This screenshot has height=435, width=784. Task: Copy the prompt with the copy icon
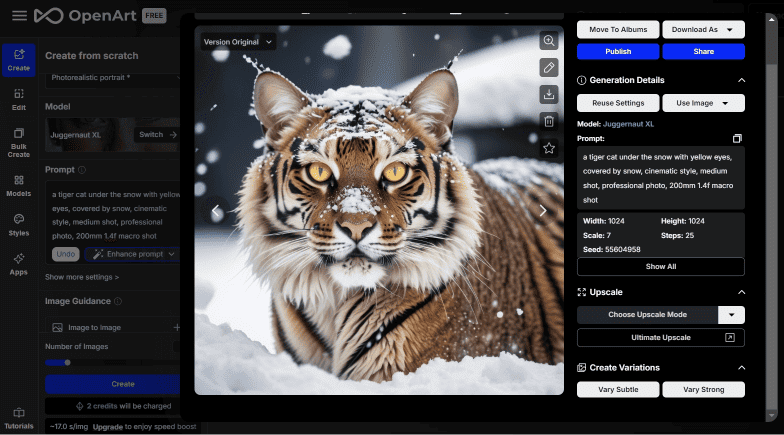(x=737, y=138)
